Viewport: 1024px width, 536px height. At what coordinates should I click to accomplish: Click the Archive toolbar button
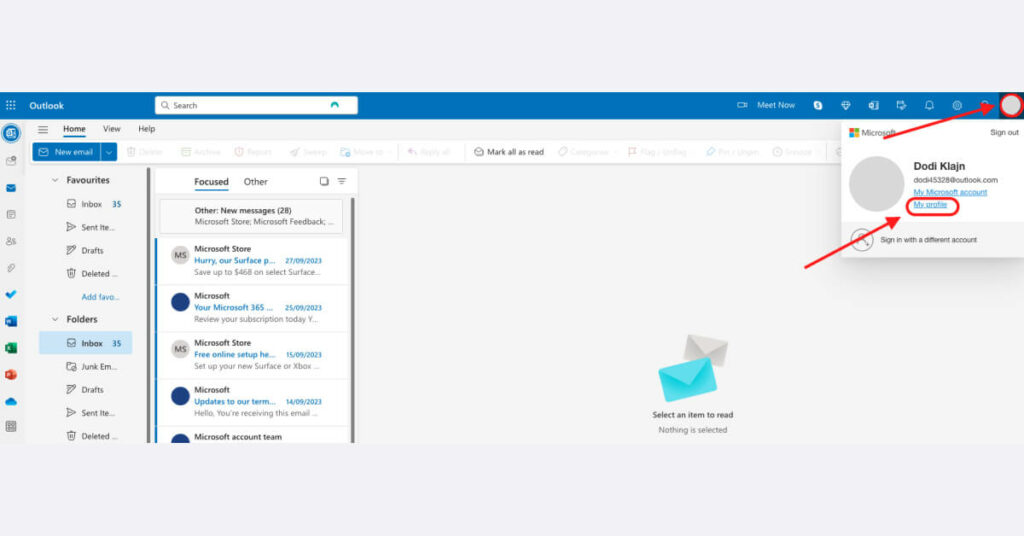[200, 151]
